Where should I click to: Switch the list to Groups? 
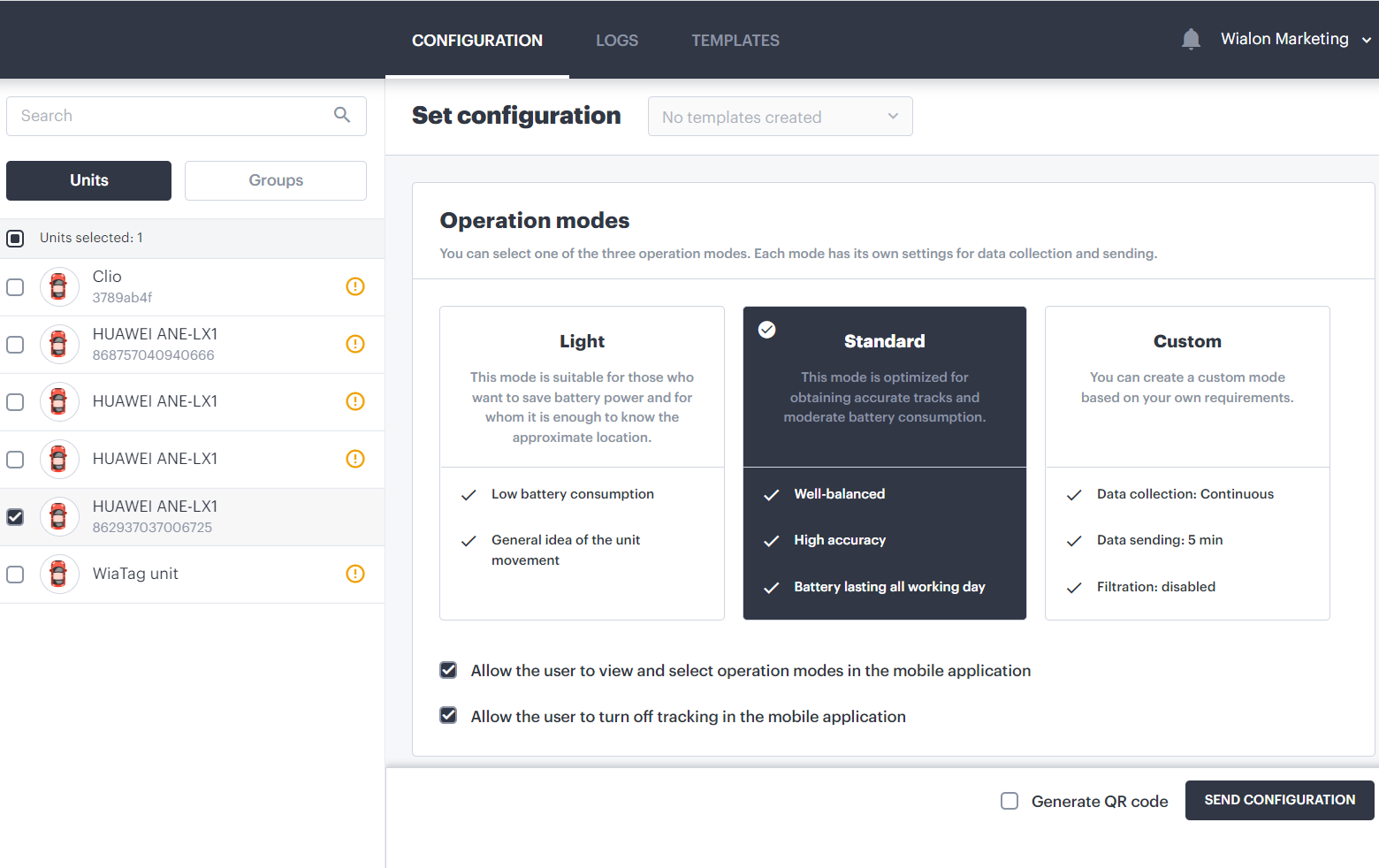click(275, 180)
